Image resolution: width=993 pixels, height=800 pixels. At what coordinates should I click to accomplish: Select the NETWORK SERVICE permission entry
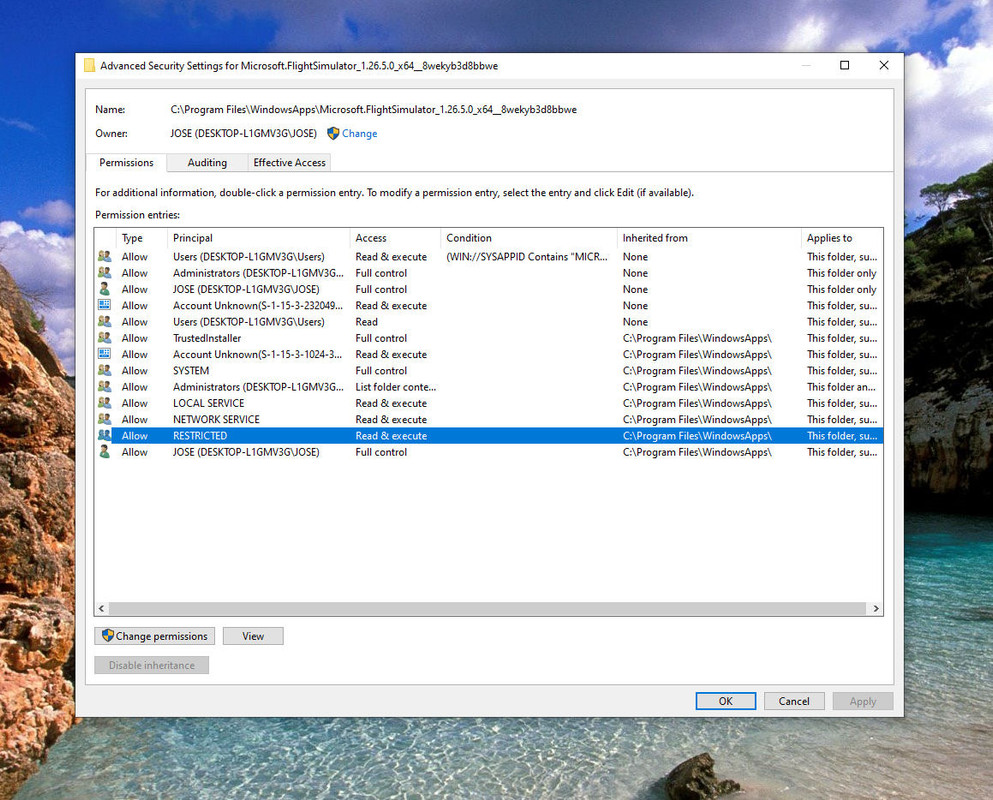point(489,419)
